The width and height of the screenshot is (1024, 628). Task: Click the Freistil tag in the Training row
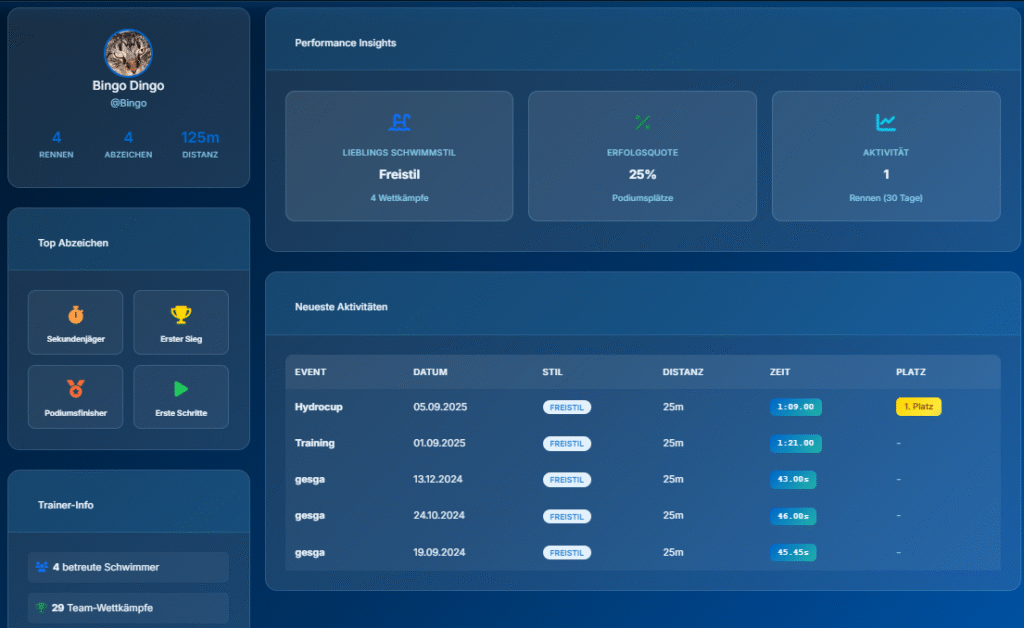coord(567,444)
